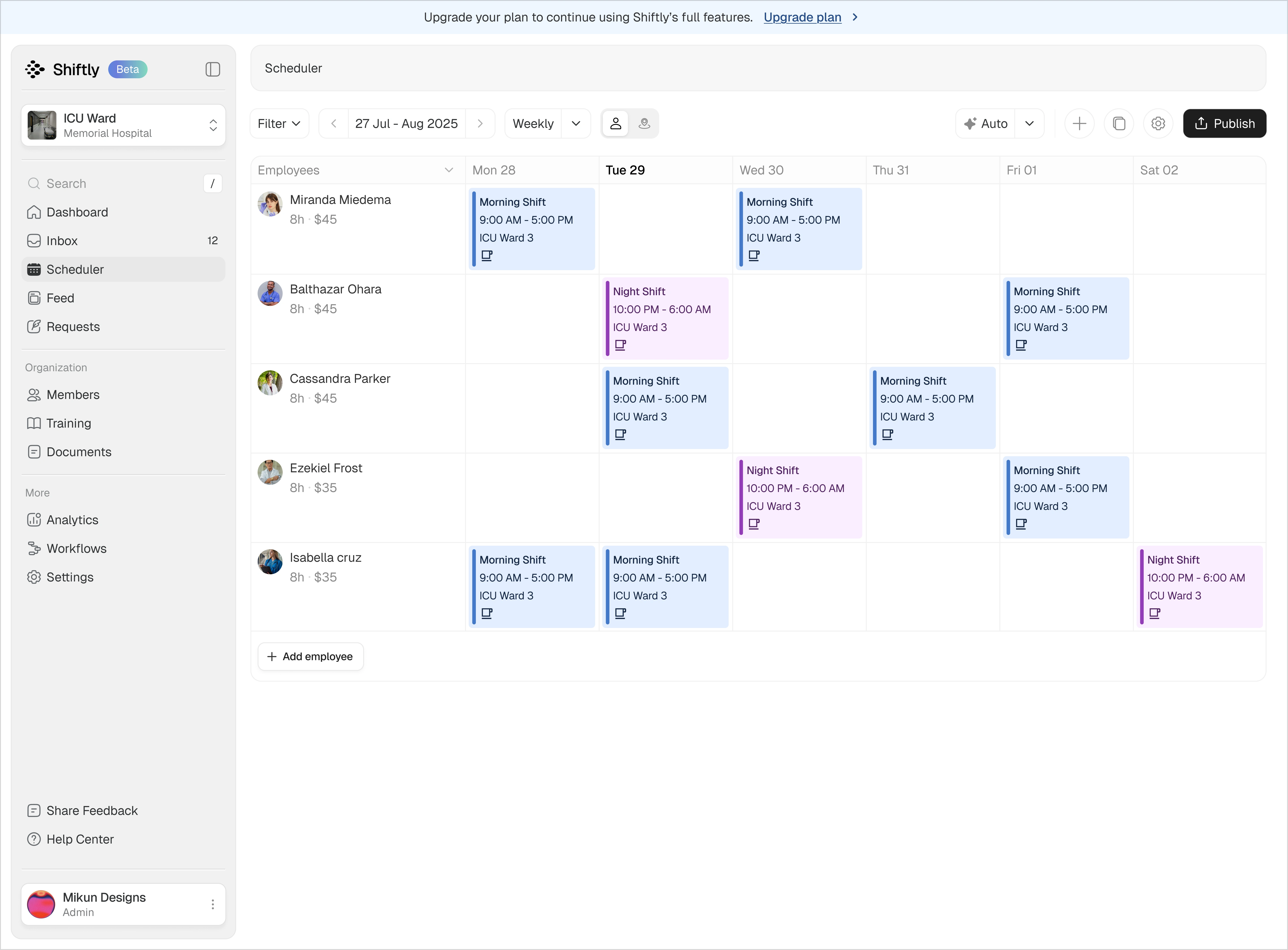Go to previous week arrow
The width and height of the screenshot is (1288, 950).
tap(333, 124)
